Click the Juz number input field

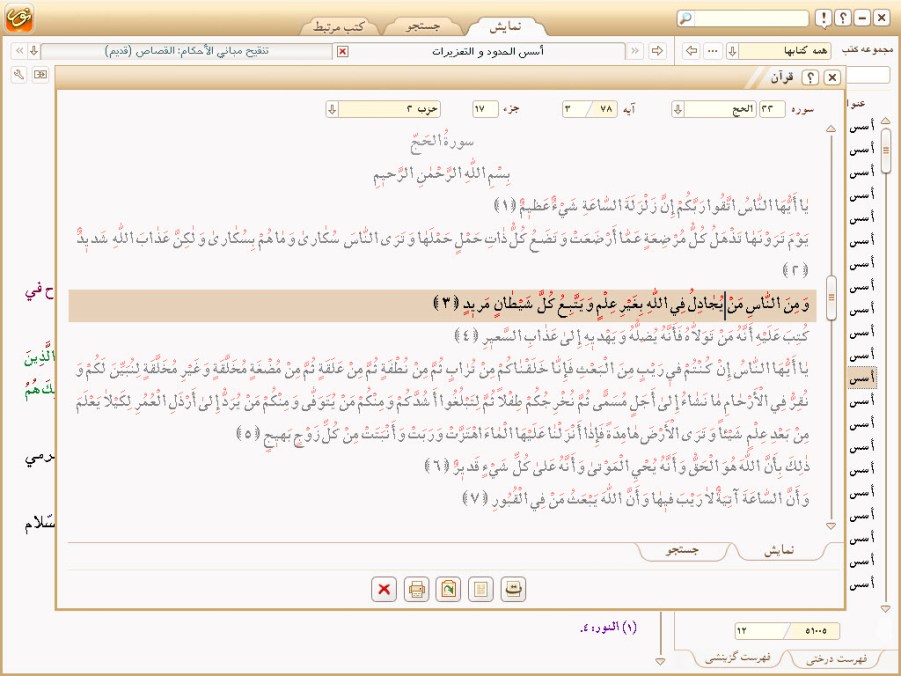click(x=484, y=109)
